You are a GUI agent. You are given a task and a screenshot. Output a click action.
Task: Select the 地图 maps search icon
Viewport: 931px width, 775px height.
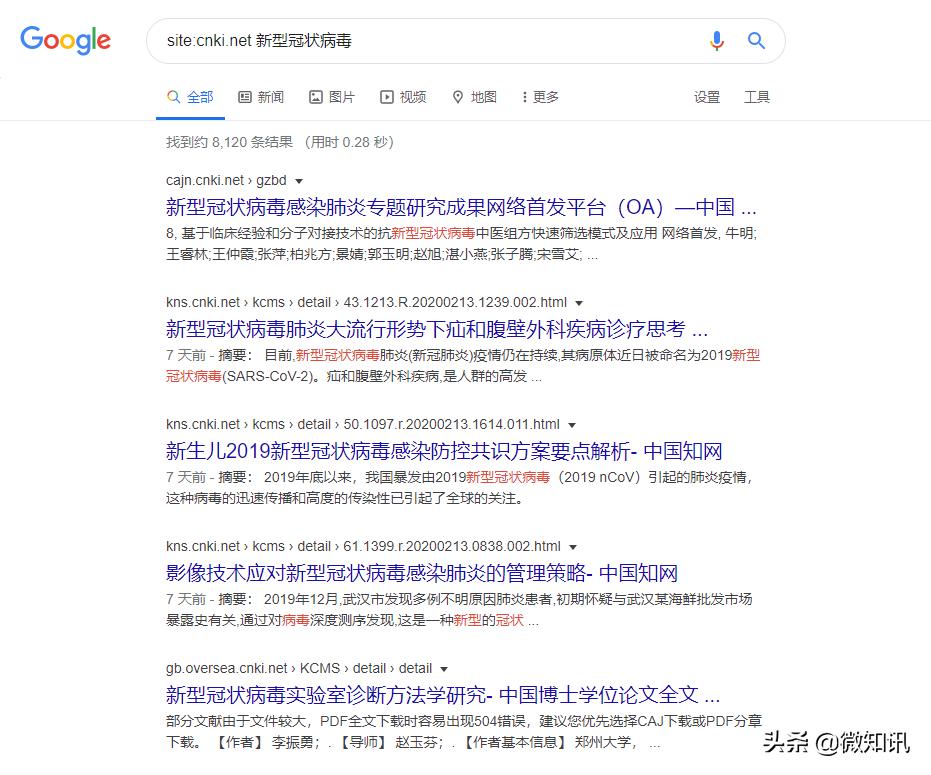pyautogui.click(x=456, y=96)
